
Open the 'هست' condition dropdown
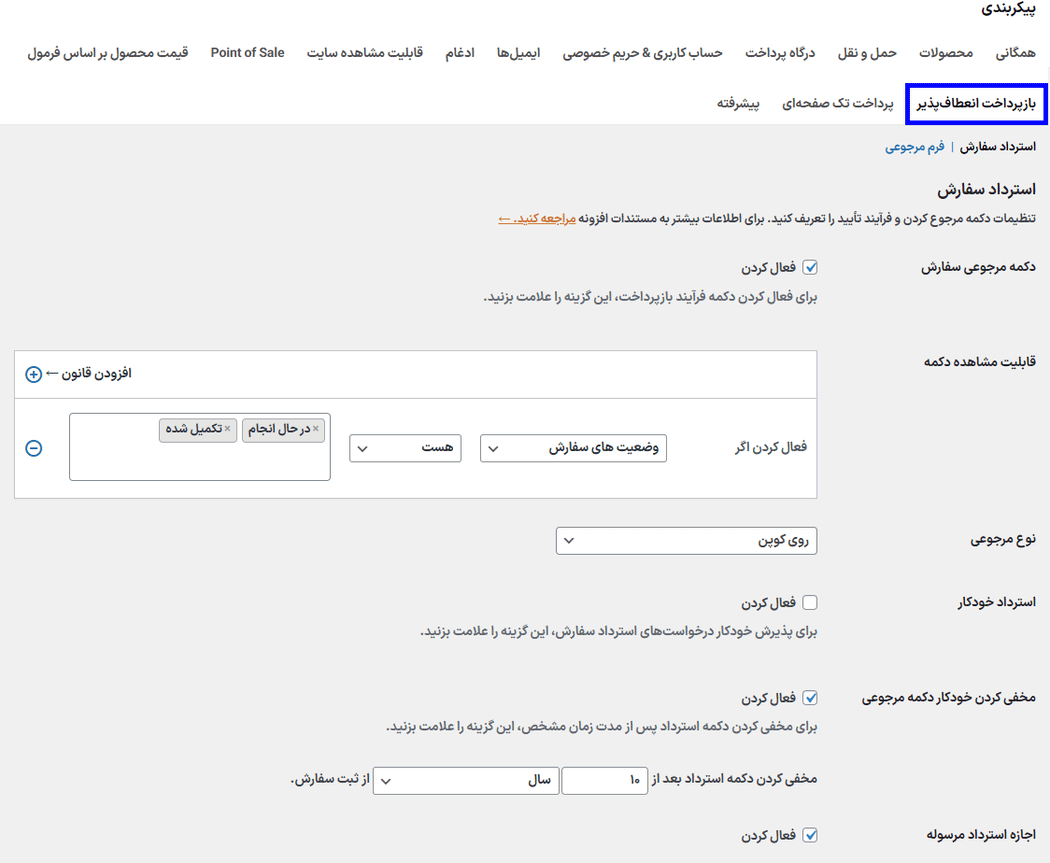coord(405,448)
